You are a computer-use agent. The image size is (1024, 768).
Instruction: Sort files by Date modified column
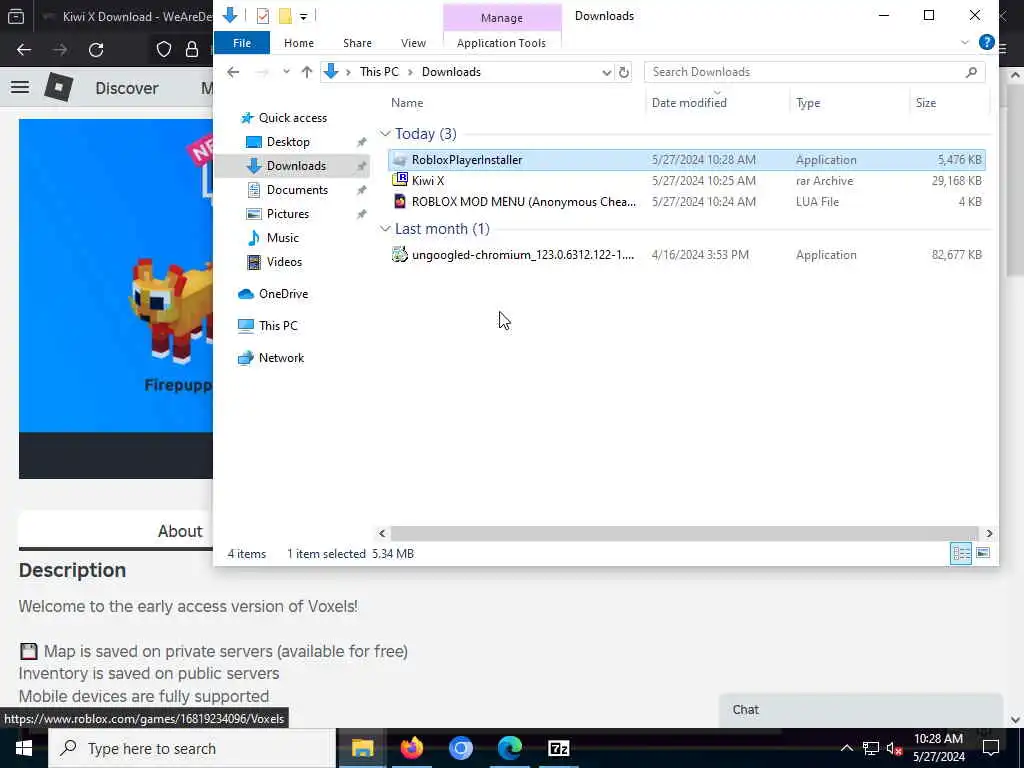pyautogui.click(x=689, y=103)
